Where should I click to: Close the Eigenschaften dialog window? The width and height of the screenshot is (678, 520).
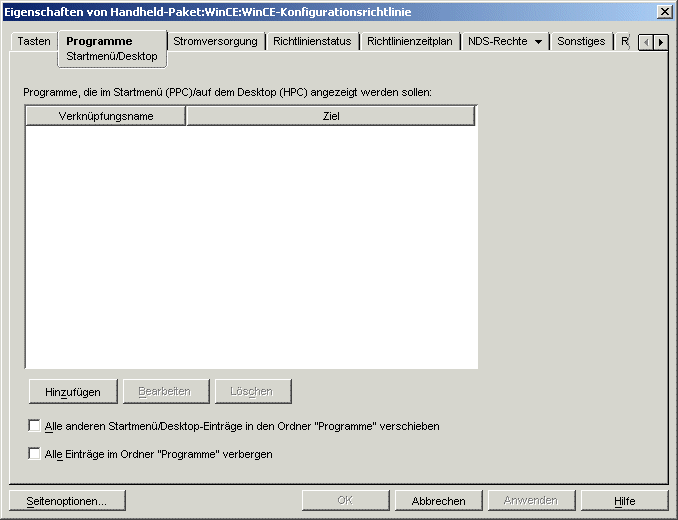pyautogui.click(x=665, y=12)
